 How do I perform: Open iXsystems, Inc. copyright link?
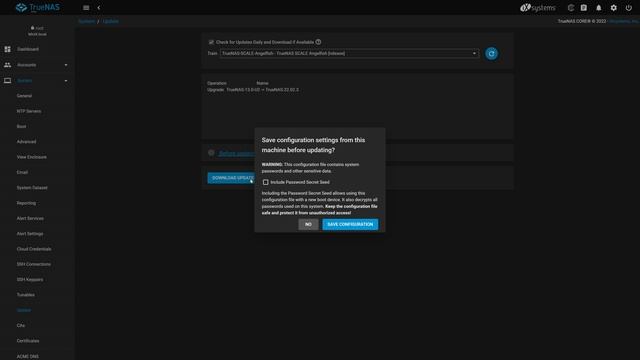click(x=624, y=21)
